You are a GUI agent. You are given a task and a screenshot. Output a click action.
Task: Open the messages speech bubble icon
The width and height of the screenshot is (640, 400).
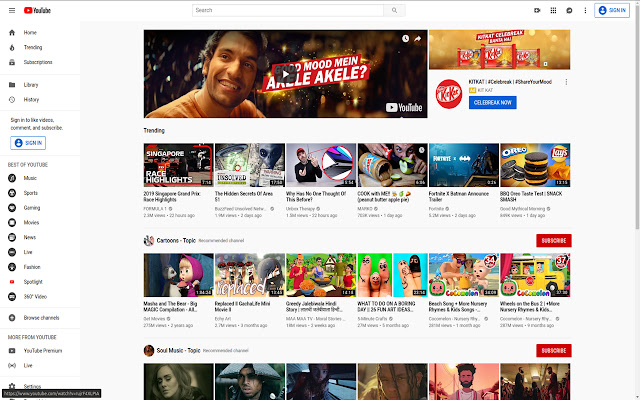pos(569,10)
